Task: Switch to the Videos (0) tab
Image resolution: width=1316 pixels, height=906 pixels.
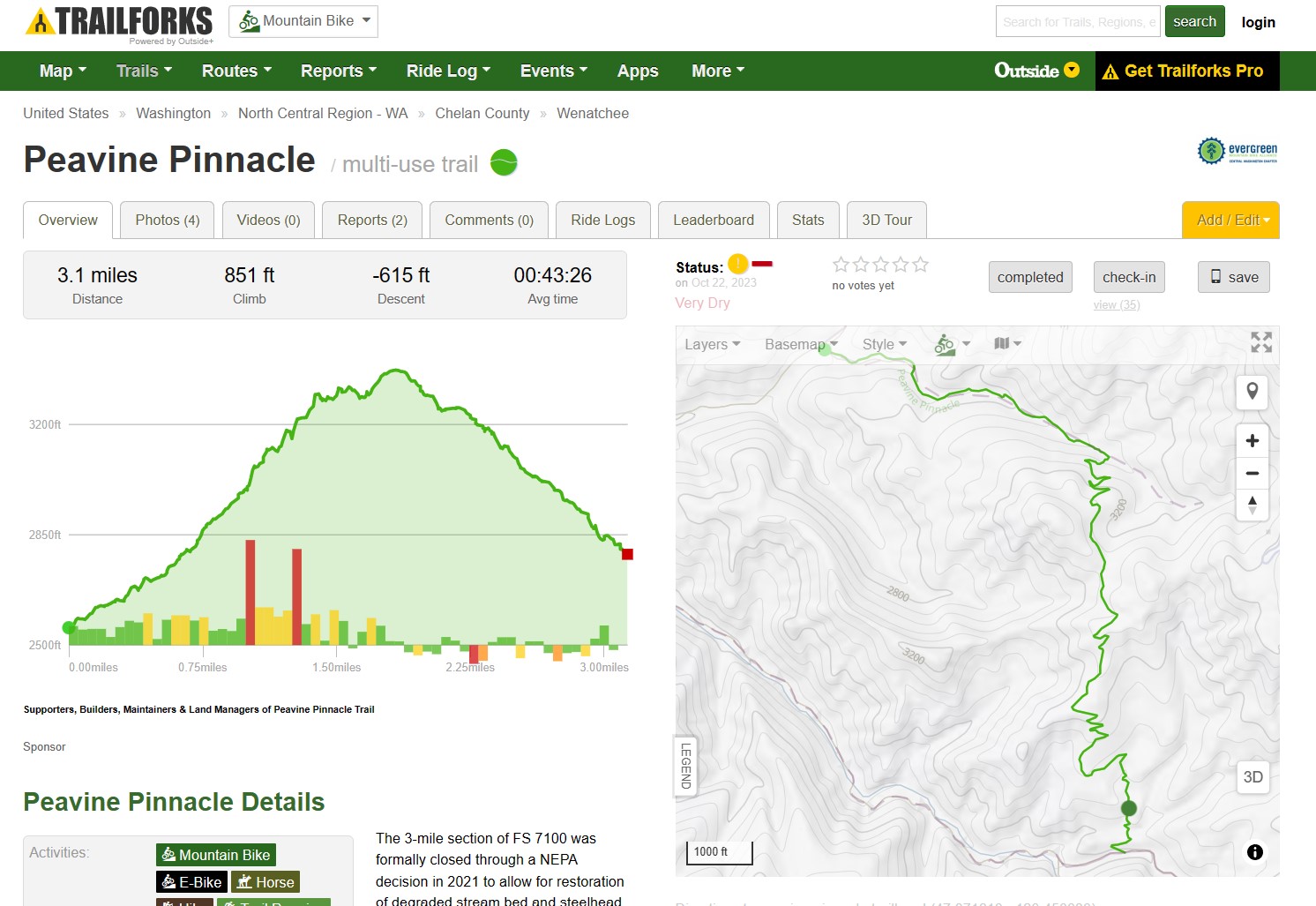Action: click(x=268, y=220)
